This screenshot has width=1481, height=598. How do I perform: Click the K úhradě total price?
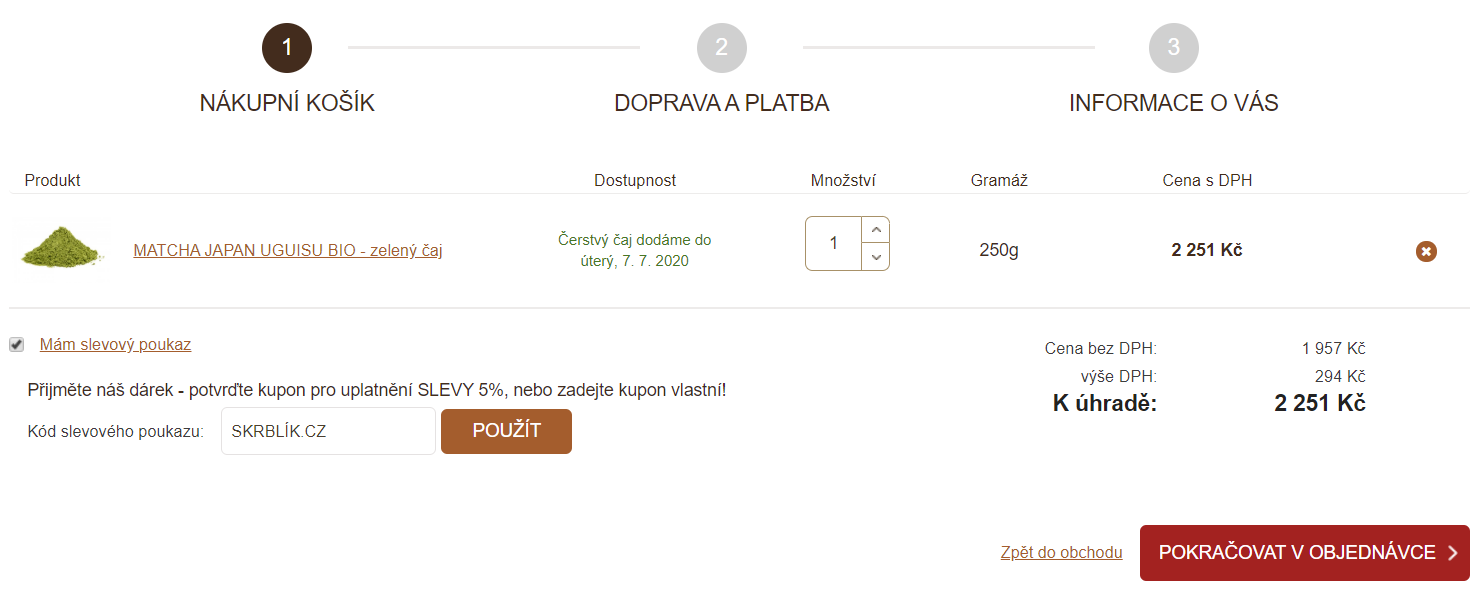click(1320, 404)
